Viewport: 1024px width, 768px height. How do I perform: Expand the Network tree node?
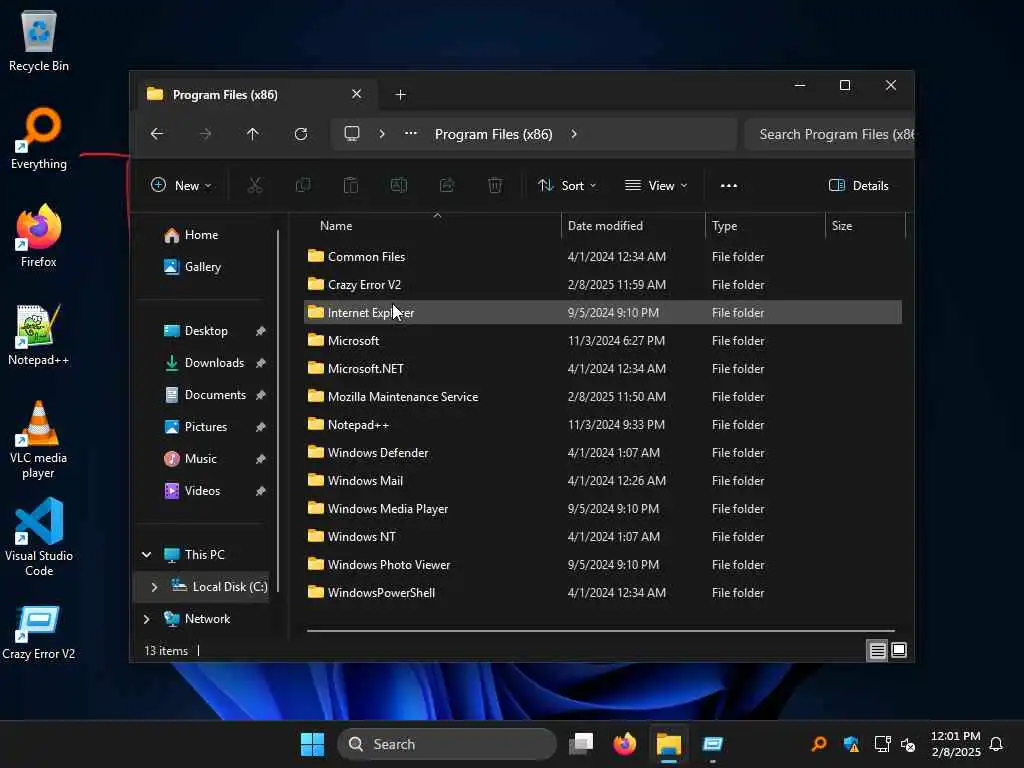[x=146, y=618]
